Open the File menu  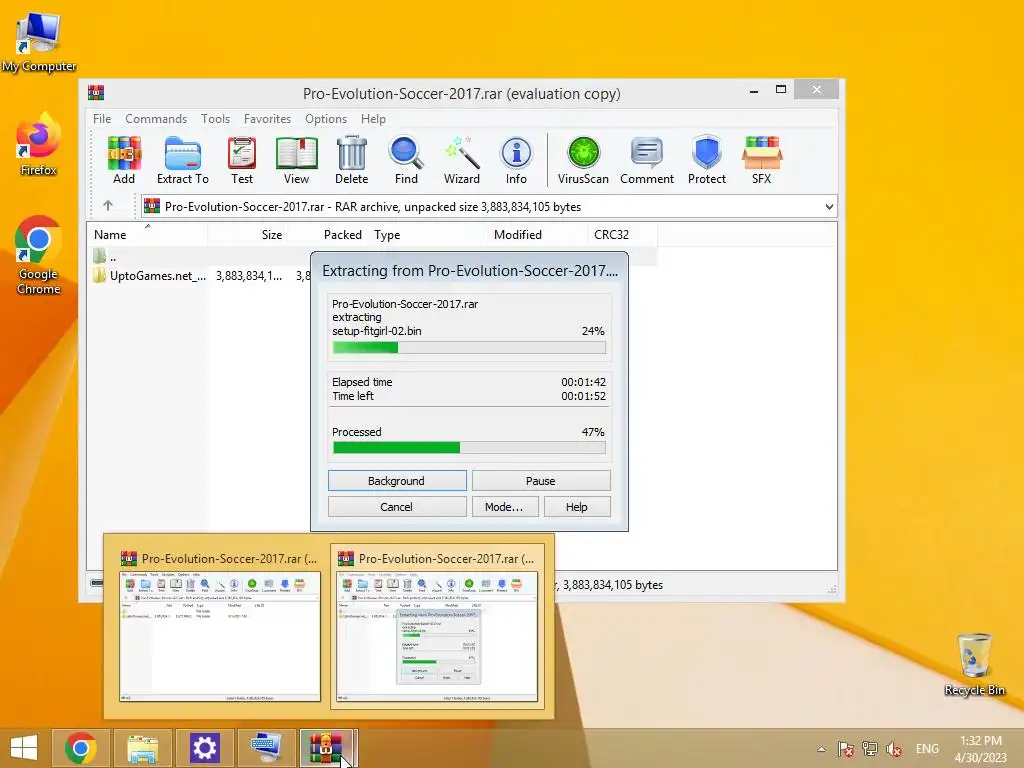[x=102, y=119]
